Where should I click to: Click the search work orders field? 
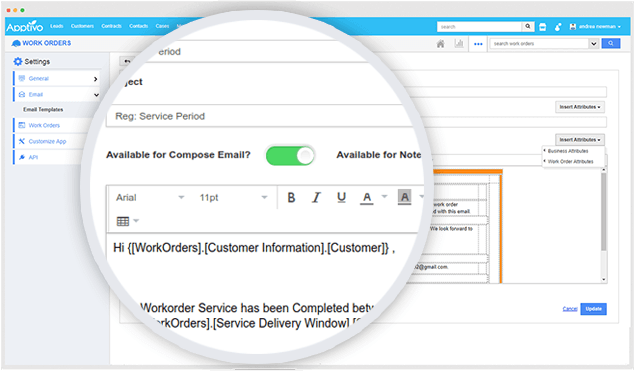[x=539, y=43]
